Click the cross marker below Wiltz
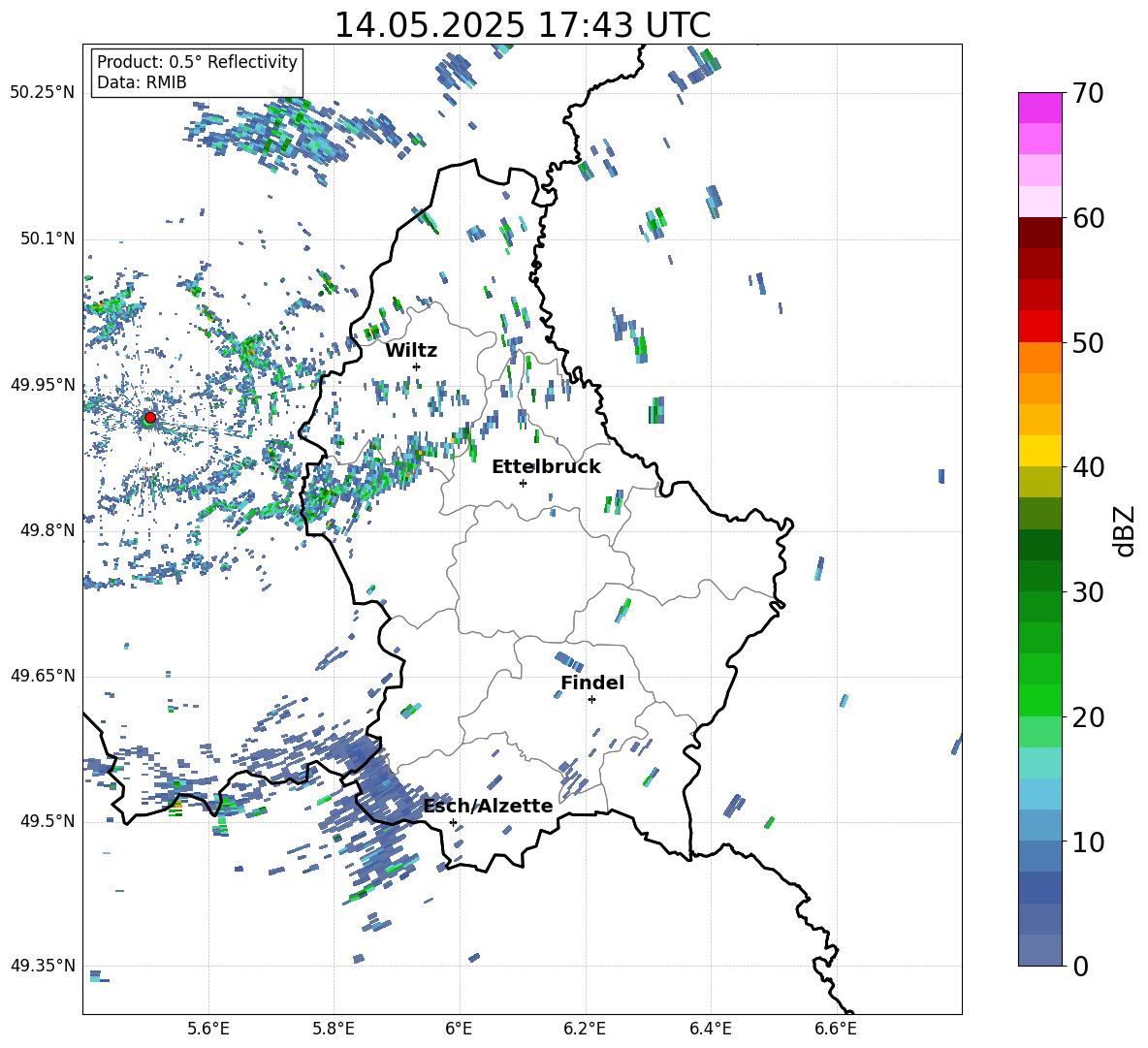1148x1048 pixels. click(x=417, y=366)
